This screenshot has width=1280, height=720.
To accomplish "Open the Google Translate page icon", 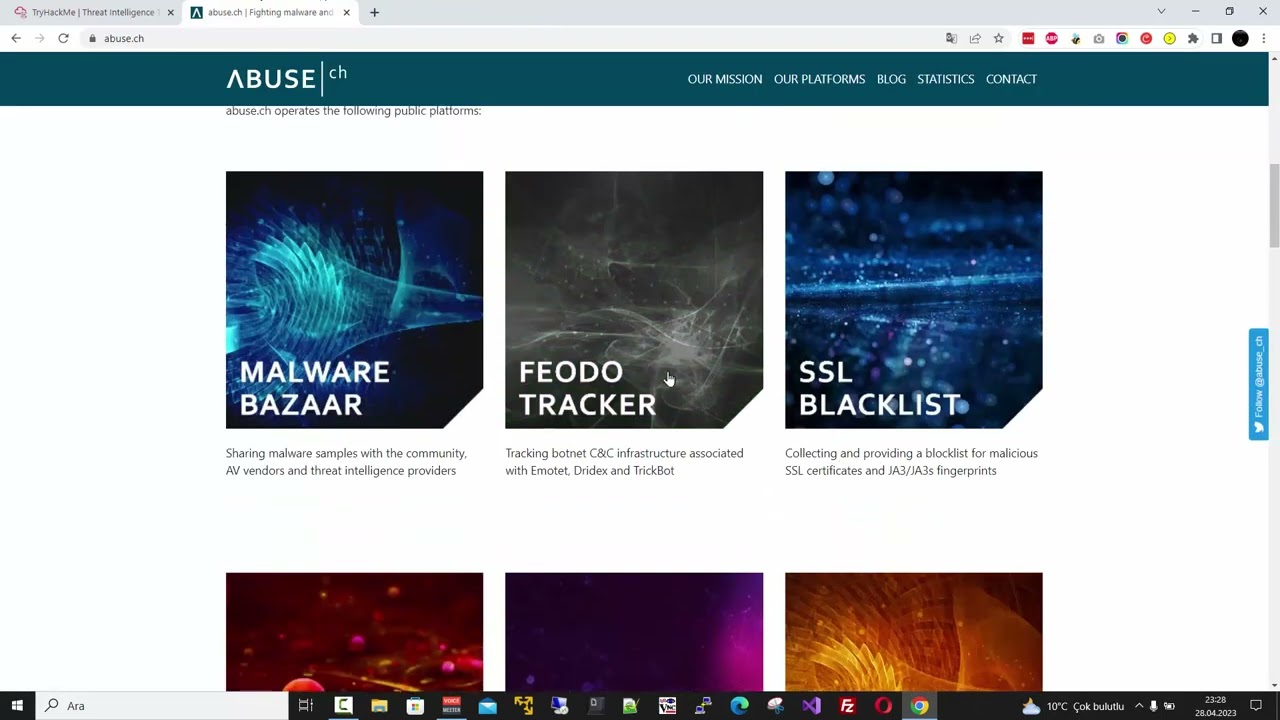I will pyautogui.click(x=951, y=38).
